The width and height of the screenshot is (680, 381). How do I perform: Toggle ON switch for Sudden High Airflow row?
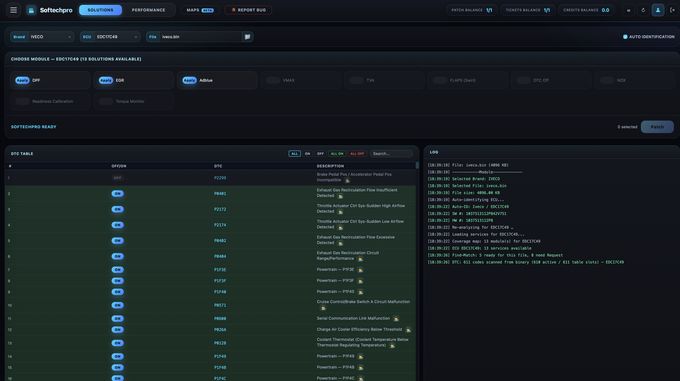[117, 209]
